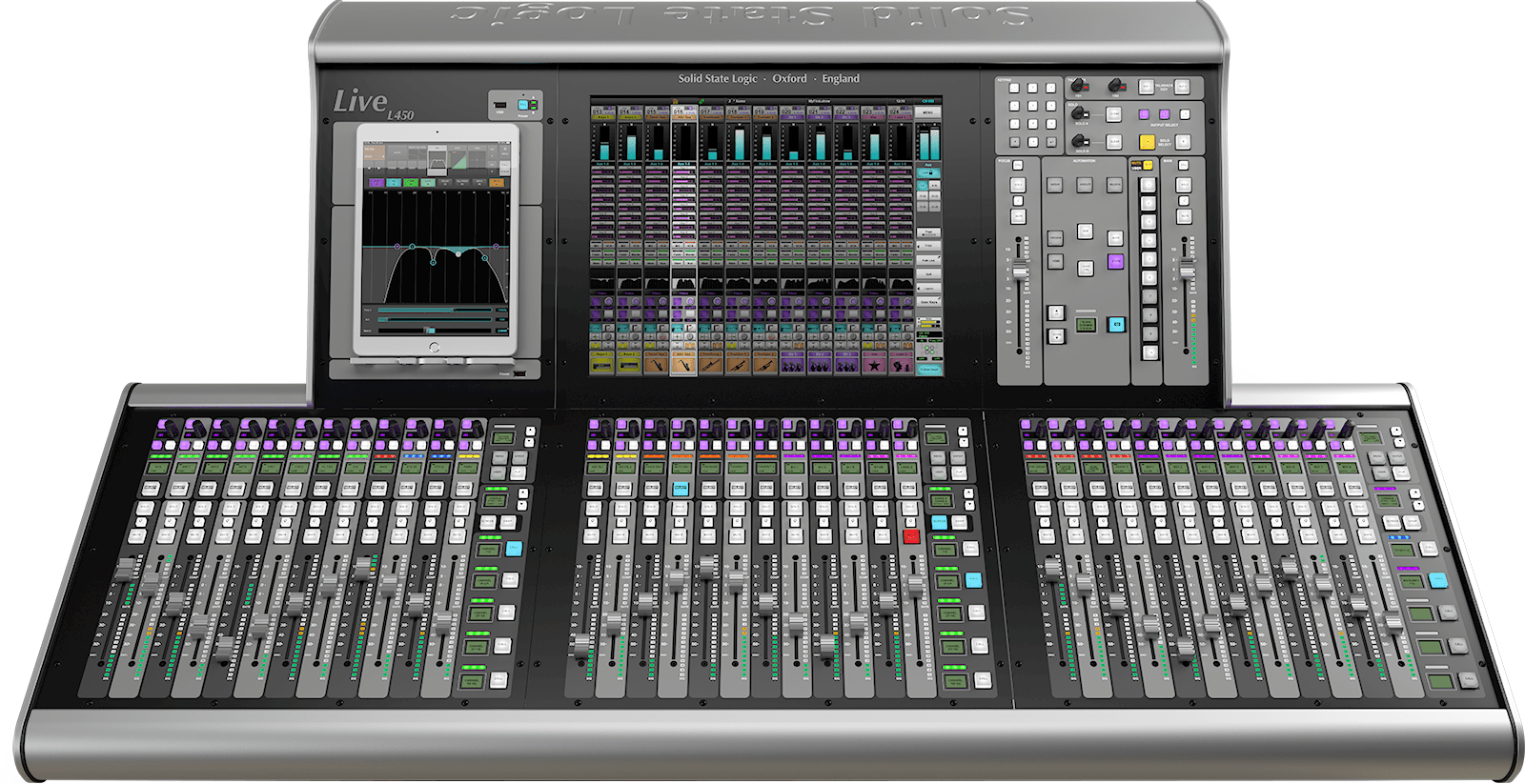Click the top up-arrow key on center tile
This screenshot has width=1525, height=784.
[x=963, y=431]
